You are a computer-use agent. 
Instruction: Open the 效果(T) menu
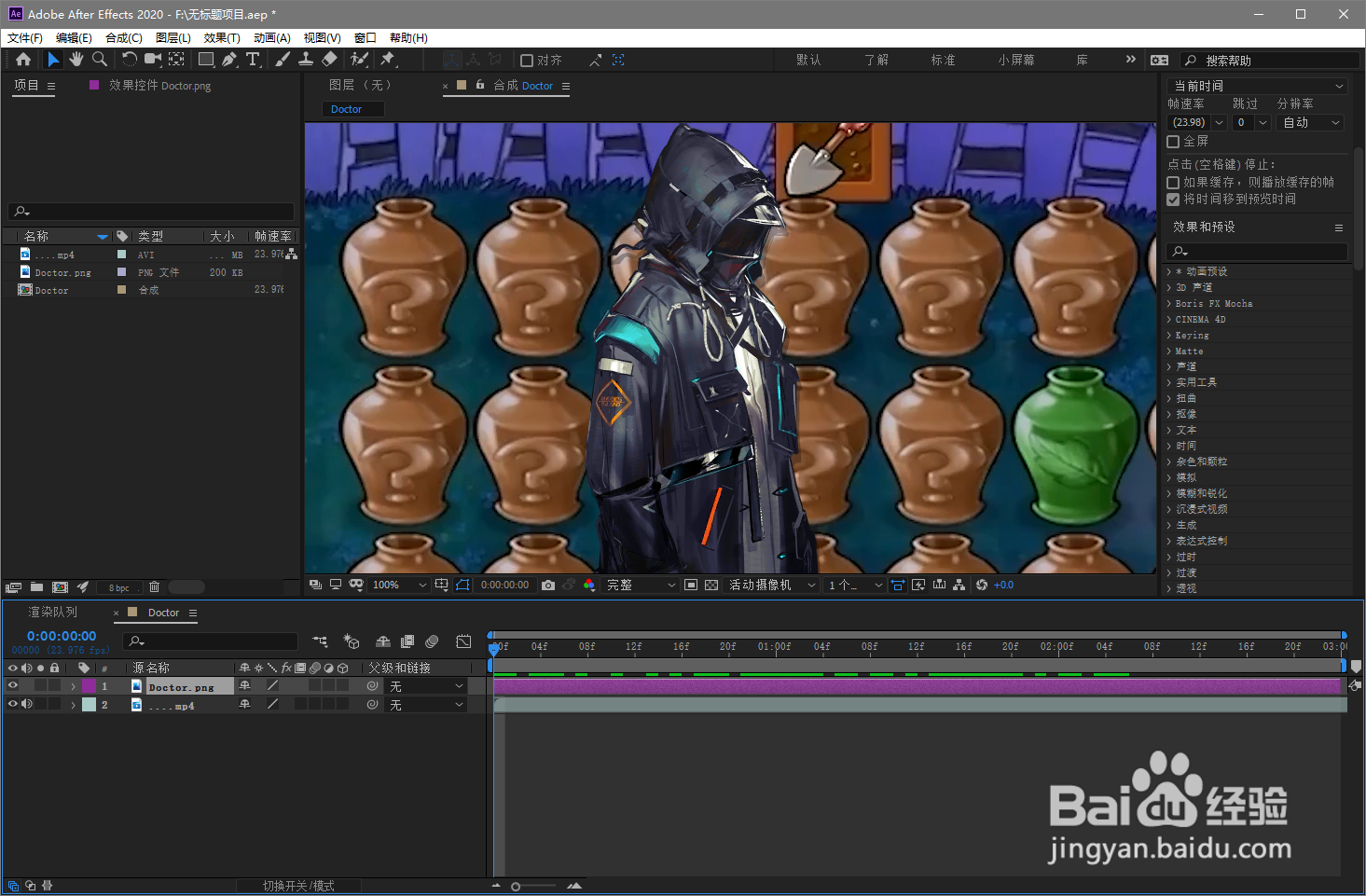(x=222, y=38)
